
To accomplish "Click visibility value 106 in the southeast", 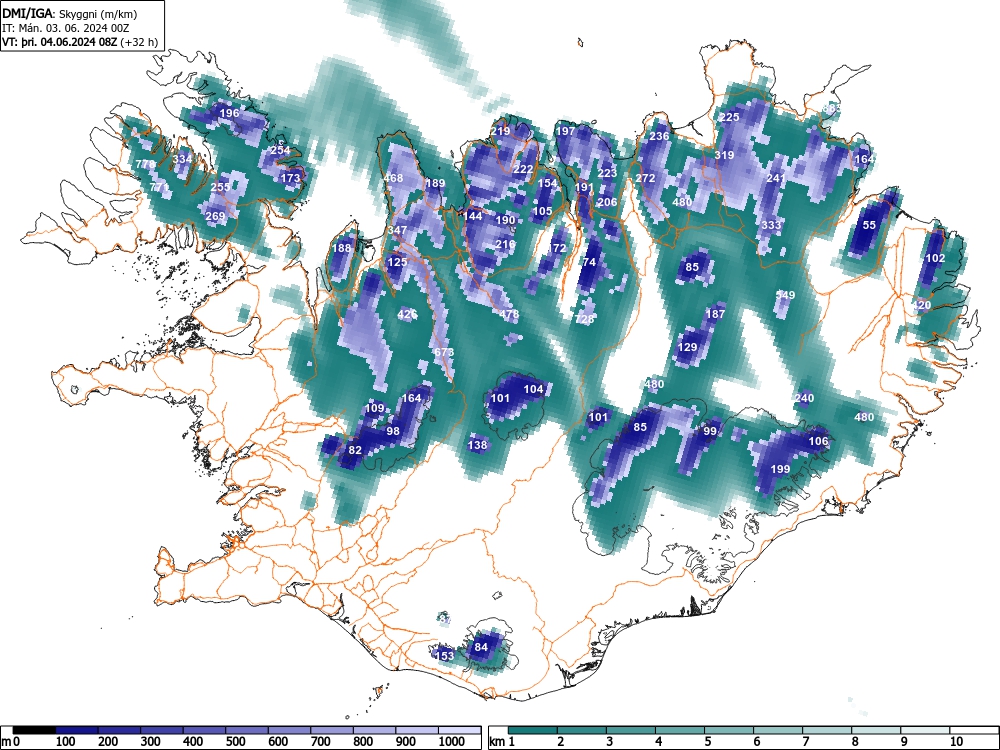I will click(818, 441).
